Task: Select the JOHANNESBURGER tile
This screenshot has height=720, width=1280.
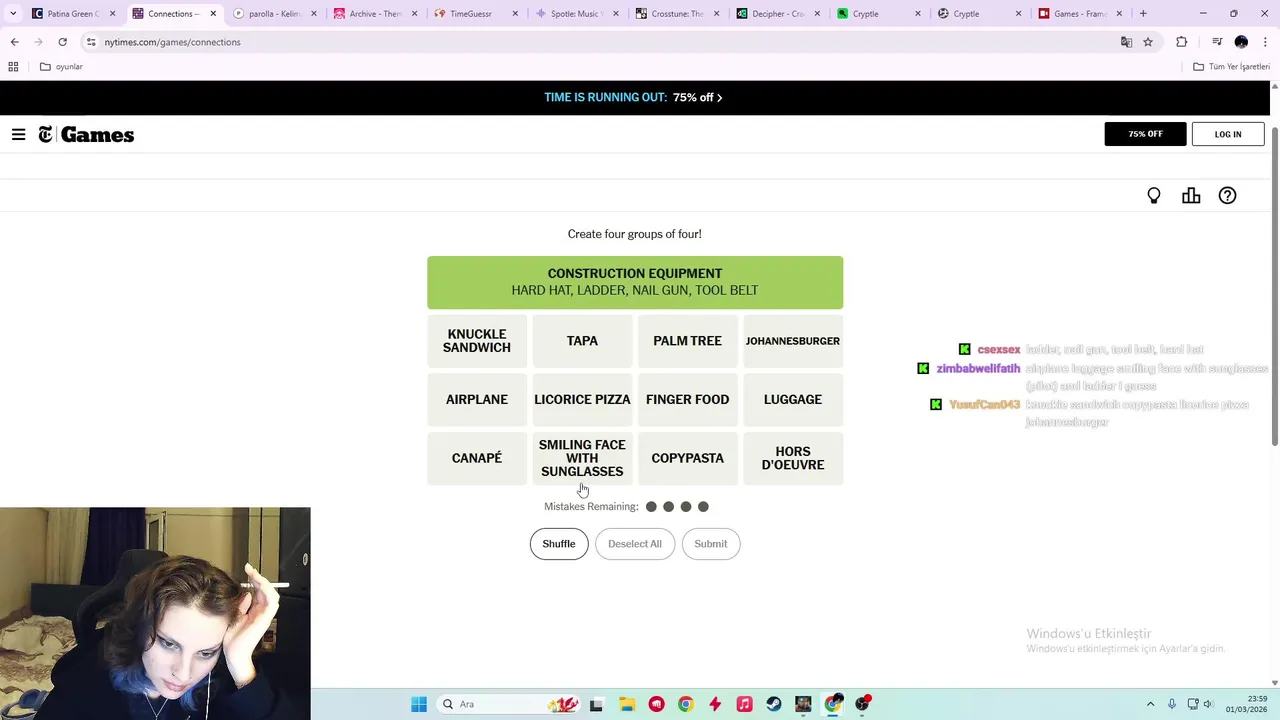Action: pyautogui.click(x=793, y=341)
